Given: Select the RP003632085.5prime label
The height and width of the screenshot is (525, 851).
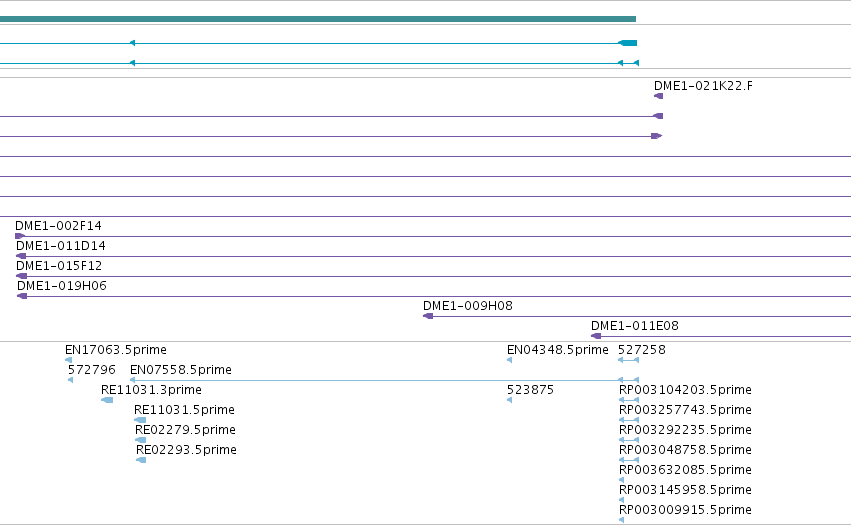Looking at the screenshot, I should pos(685,470).
